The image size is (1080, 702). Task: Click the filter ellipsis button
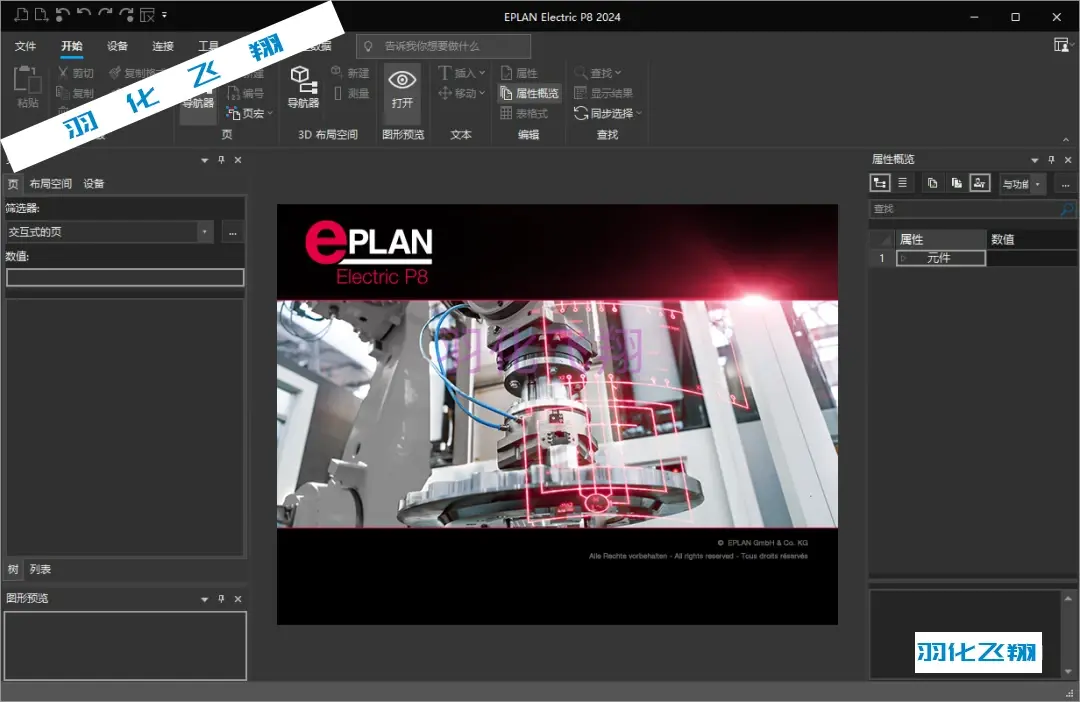pos(233,233)
